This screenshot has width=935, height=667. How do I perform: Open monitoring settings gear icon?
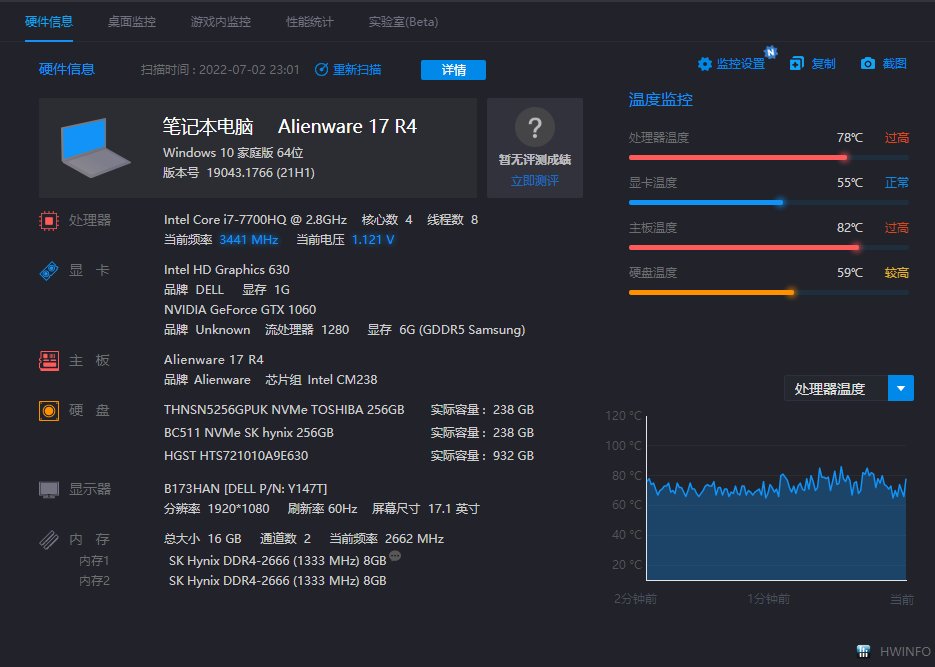coord(705,64)
